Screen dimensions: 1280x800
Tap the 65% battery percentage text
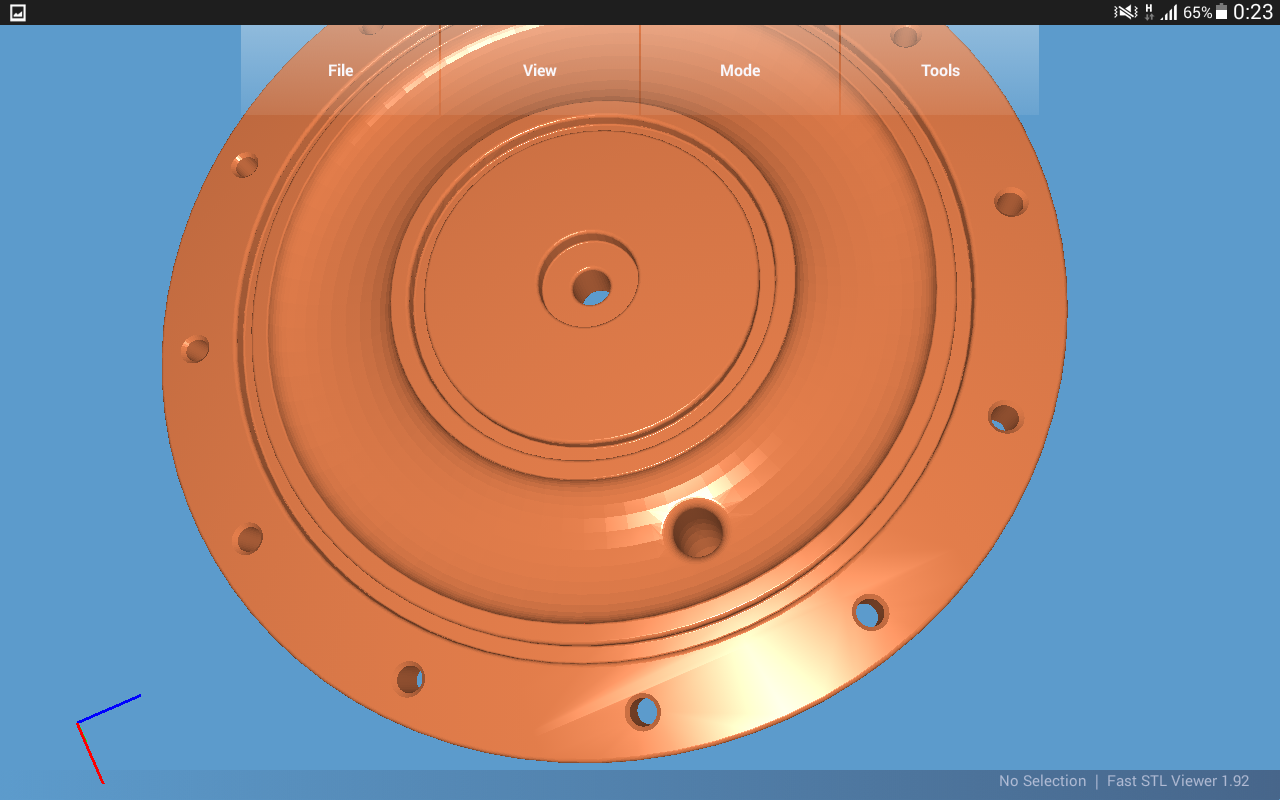pos(1197,13)
